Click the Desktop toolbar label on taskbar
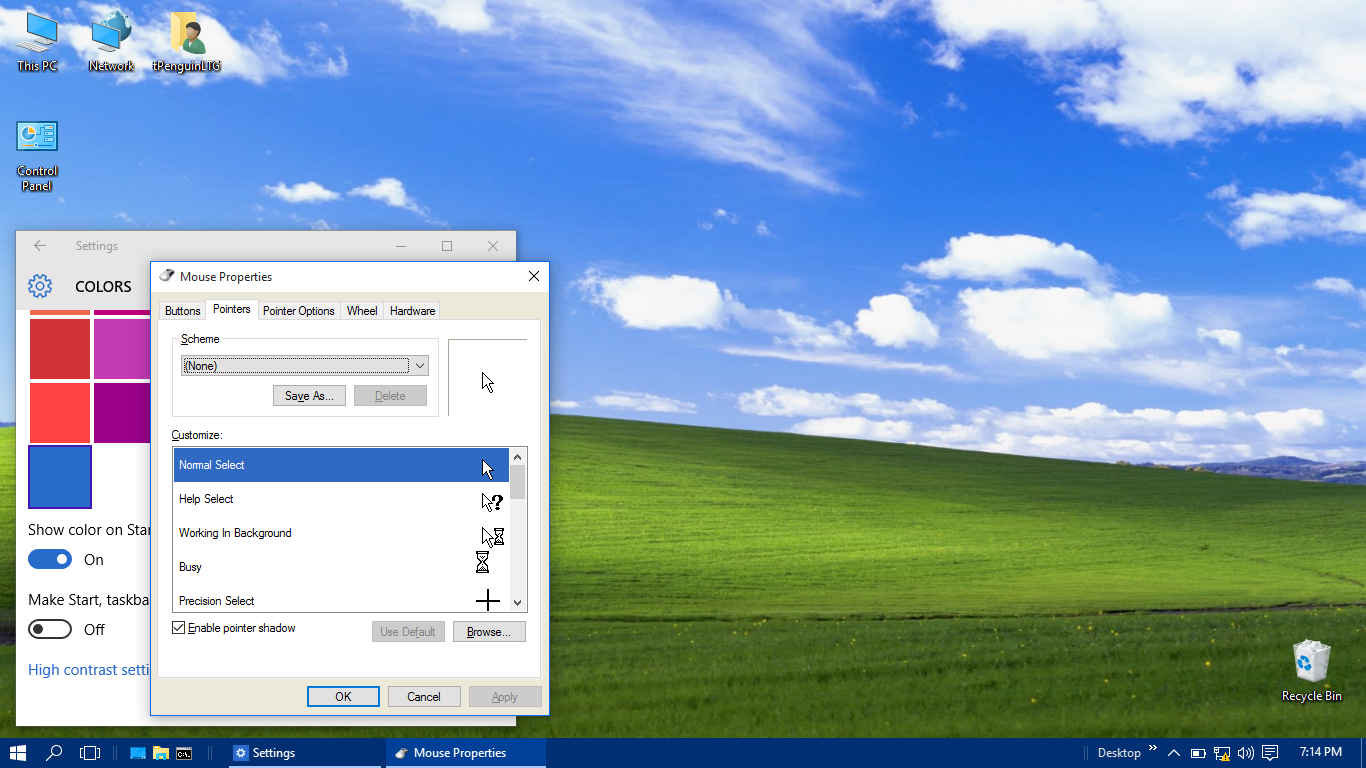The width and height of the screenshot is (1366, 768). (1119, 753)
